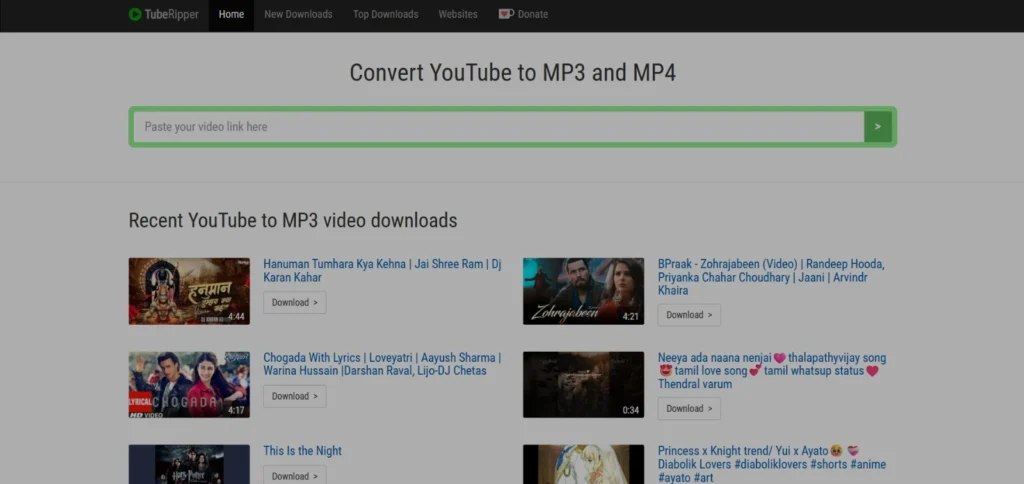Image resolution: width=1024 pixels, height=484 pixels.
Task: Open Top Downloads menu item
Action: click(x=385, y=14)
